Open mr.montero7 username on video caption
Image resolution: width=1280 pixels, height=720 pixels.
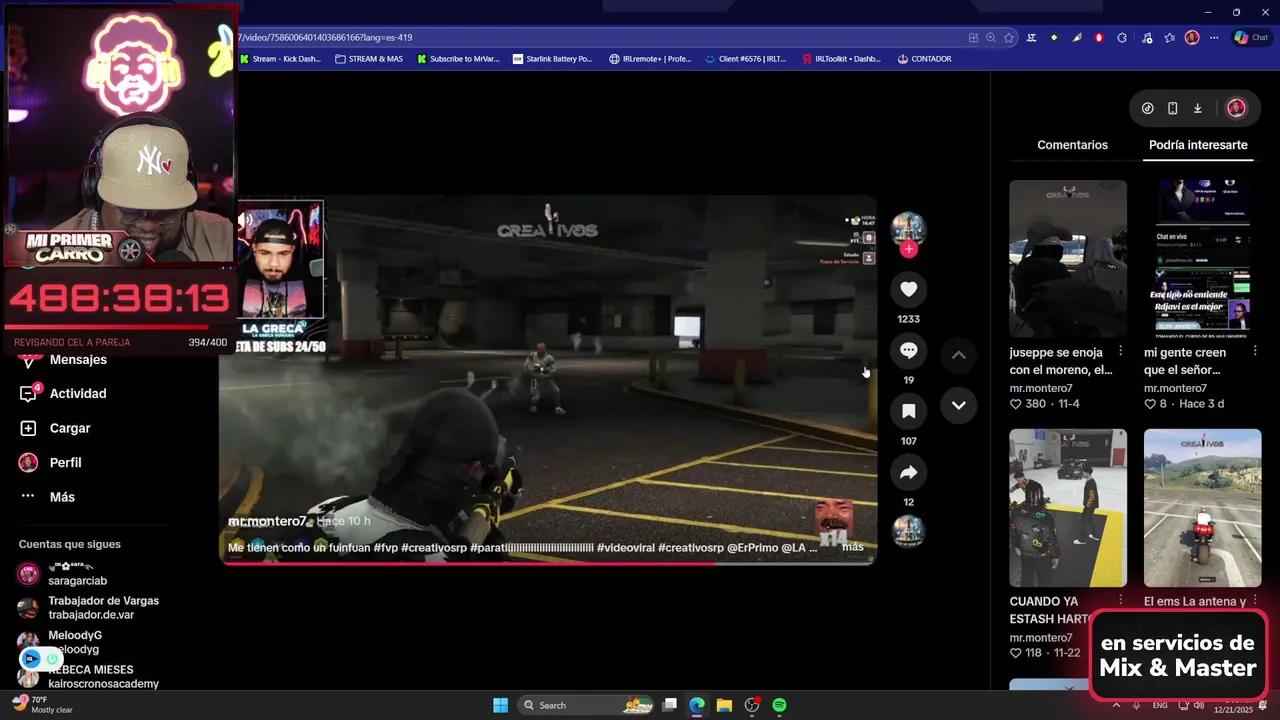[x=267, y=521]
